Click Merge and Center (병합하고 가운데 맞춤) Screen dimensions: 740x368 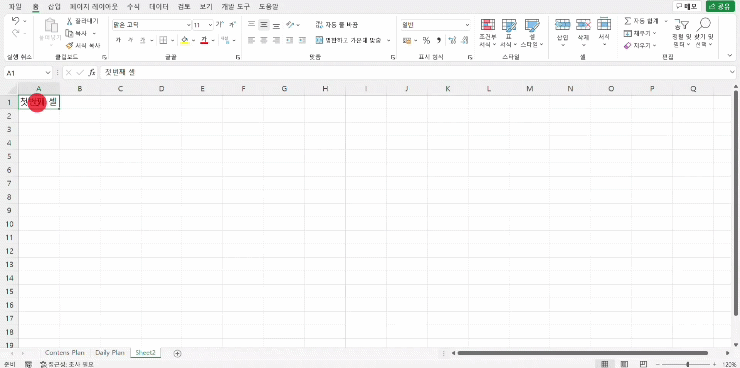(x=348, y=41)
